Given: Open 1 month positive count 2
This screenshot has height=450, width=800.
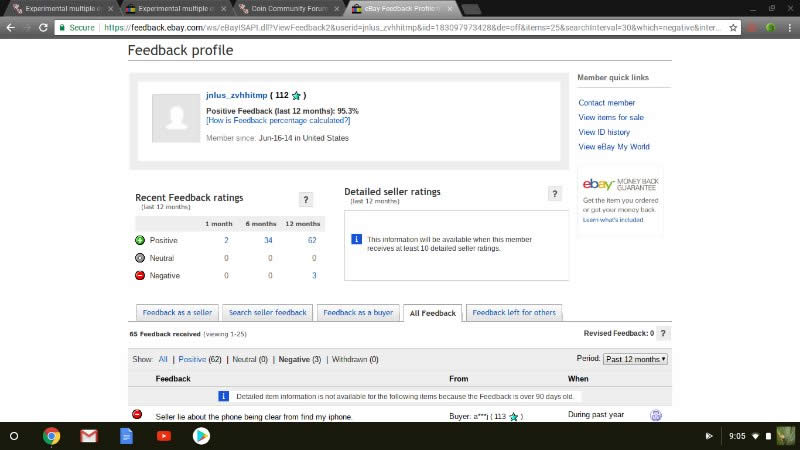Looking at the screenshot, I should (x=226, y=240).
